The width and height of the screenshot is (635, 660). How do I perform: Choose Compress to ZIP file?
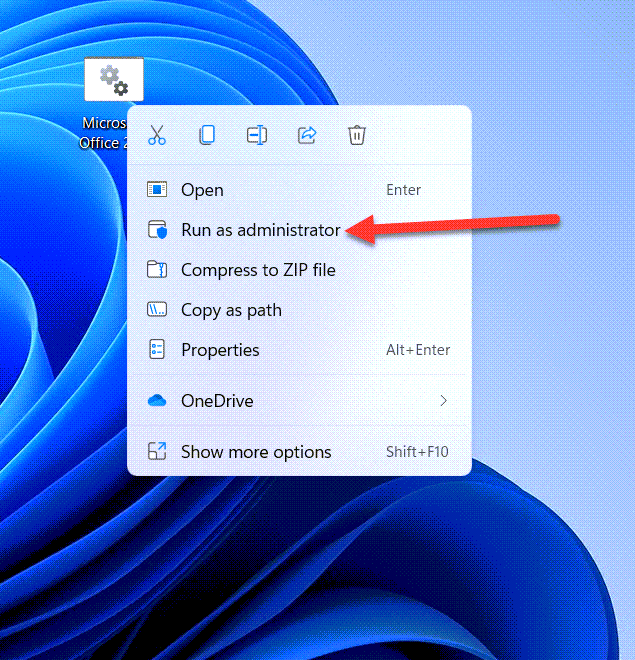pyautogui.click(x=258, y=270)
